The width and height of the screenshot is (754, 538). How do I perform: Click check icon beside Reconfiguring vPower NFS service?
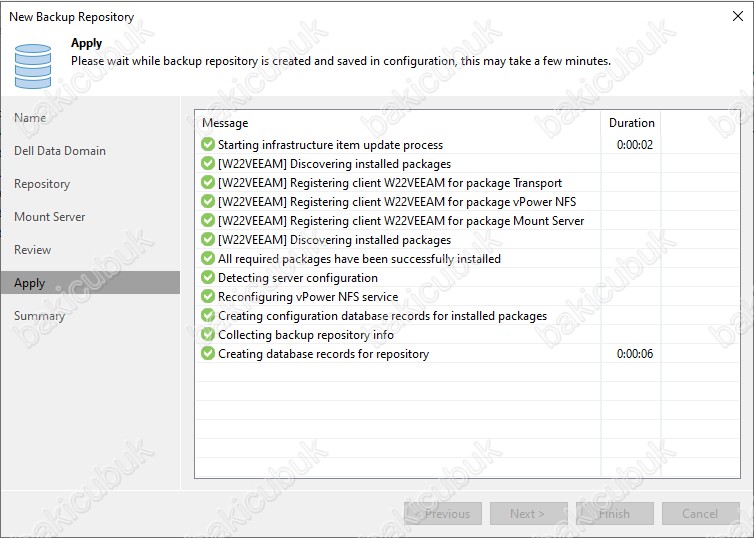coord(208,296)
